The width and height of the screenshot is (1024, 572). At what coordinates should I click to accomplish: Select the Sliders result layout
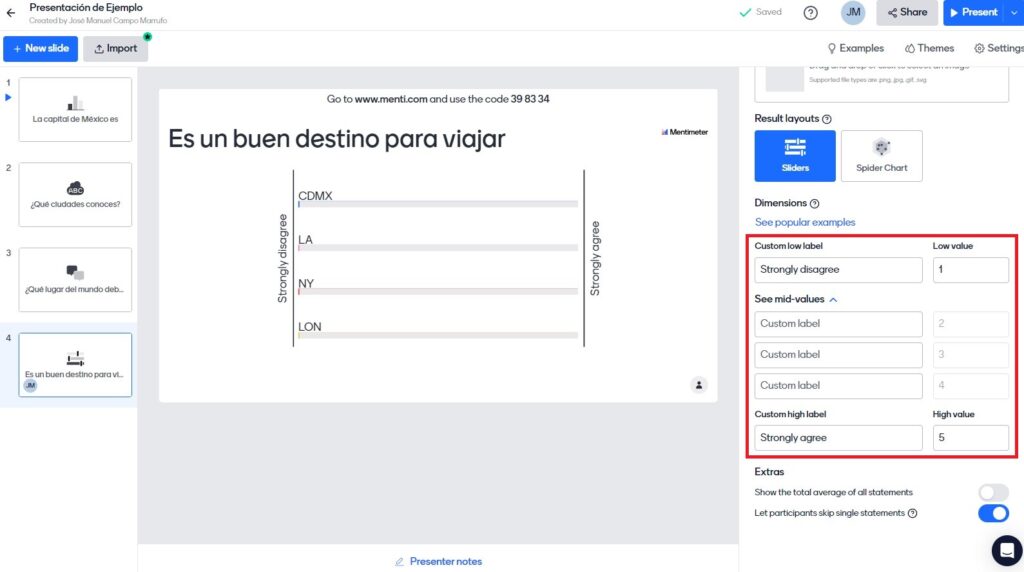click(x=795, y=155)
